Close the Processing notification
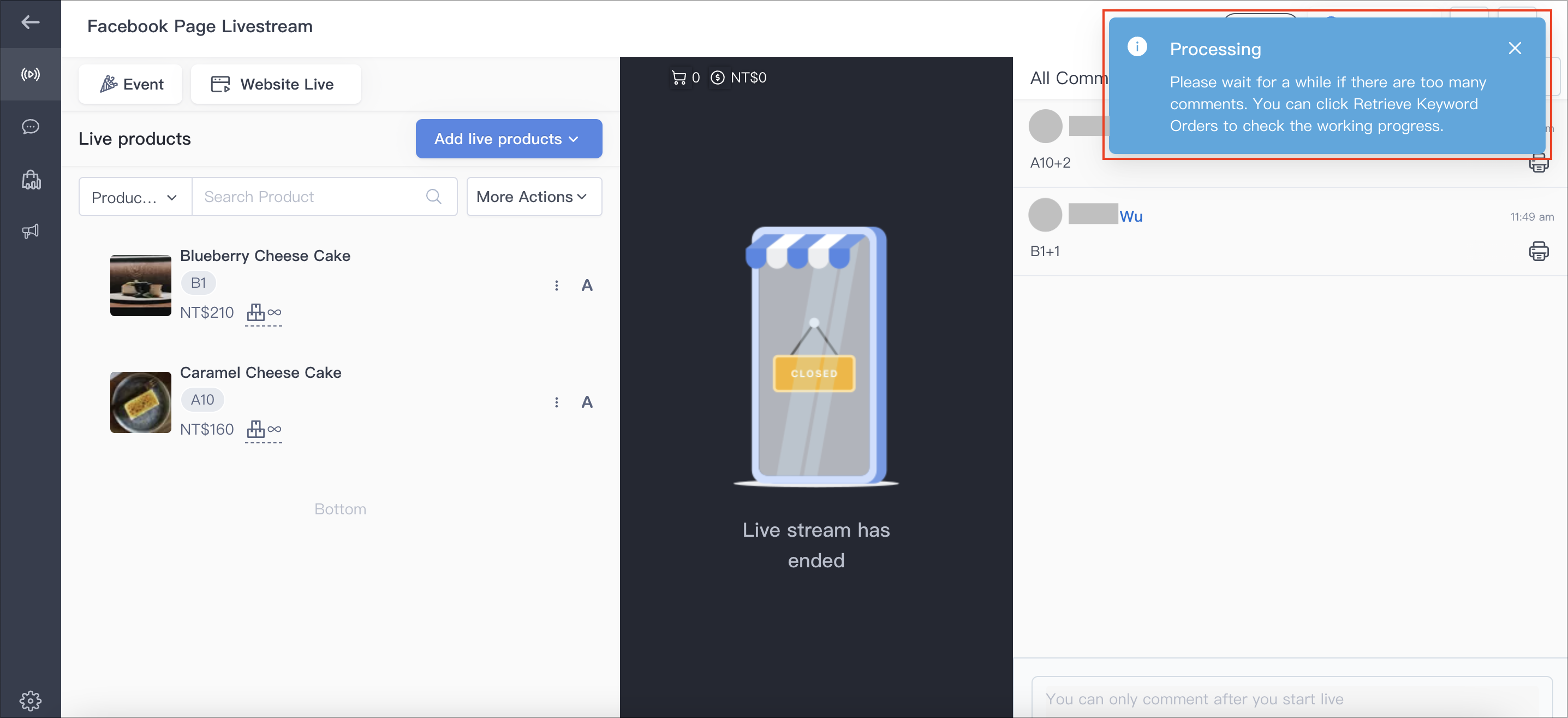Image resolution: width=1568 pixels, height=718 pixels. [1515, 48]
